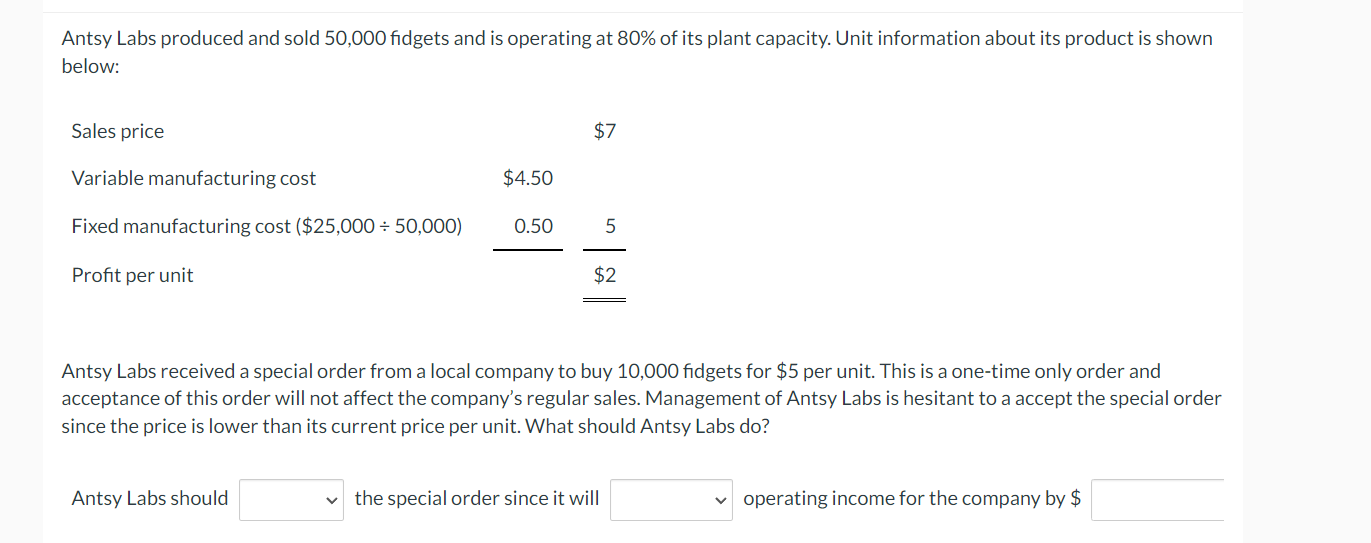The width and height of the screenshot is (1371, 543).
Task: Click 'the special order since it will' text
Action: click(477, 498)
